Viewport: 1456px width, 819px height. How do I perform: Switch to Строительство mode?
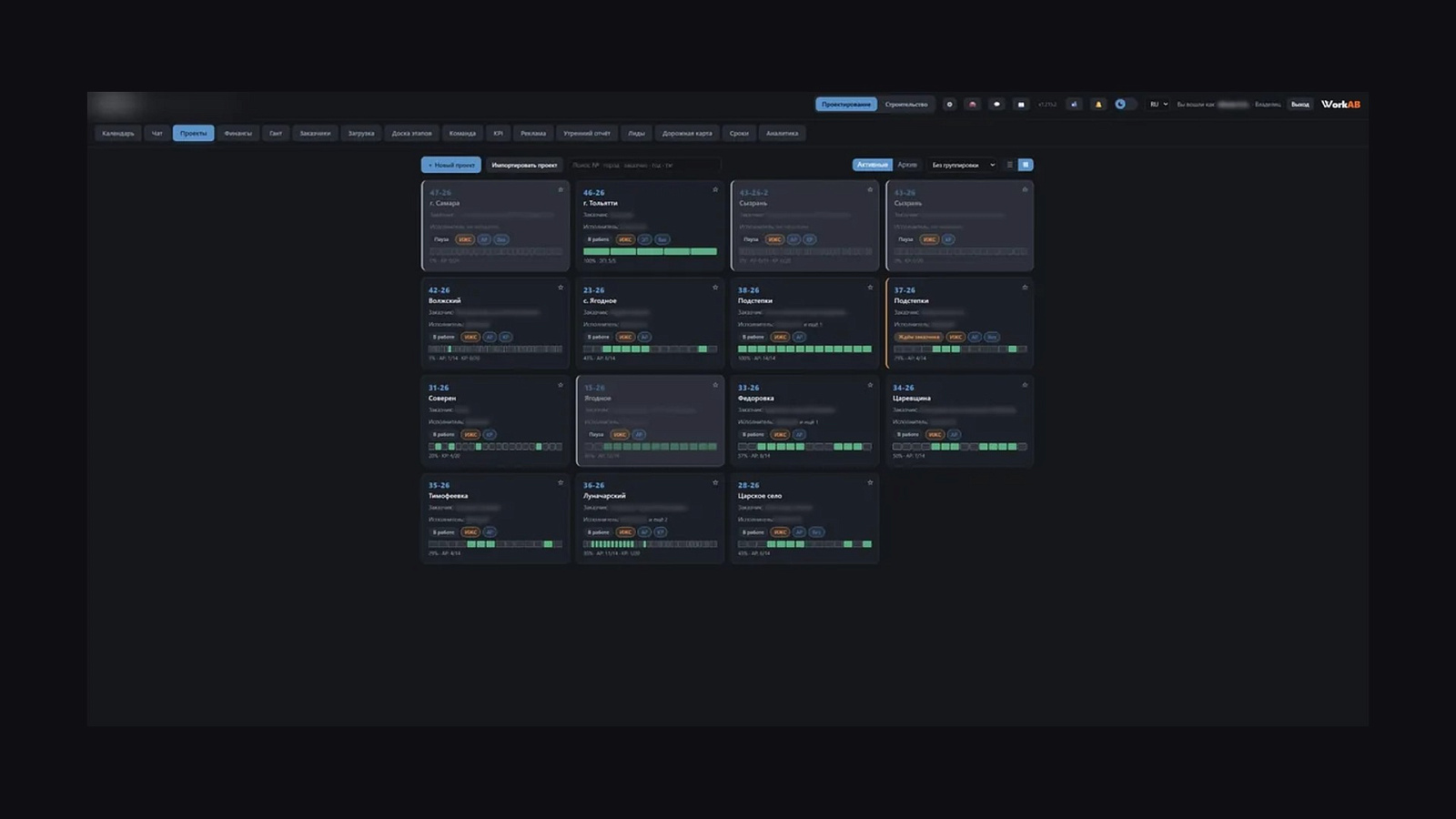(x=906, y=105)
